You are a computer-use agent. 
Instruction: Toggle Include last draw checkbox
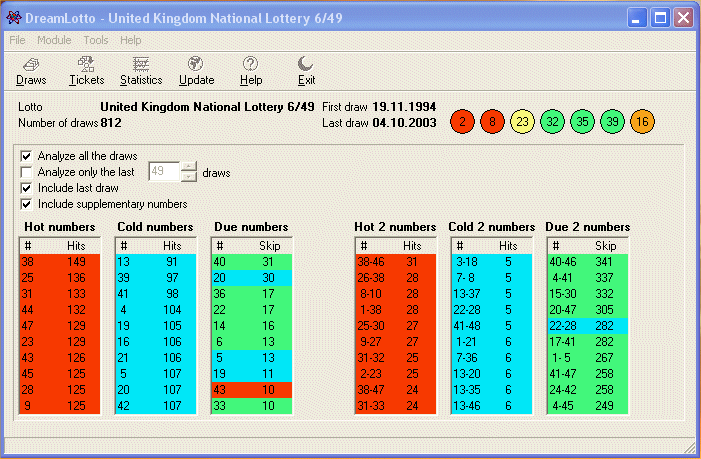26,188
